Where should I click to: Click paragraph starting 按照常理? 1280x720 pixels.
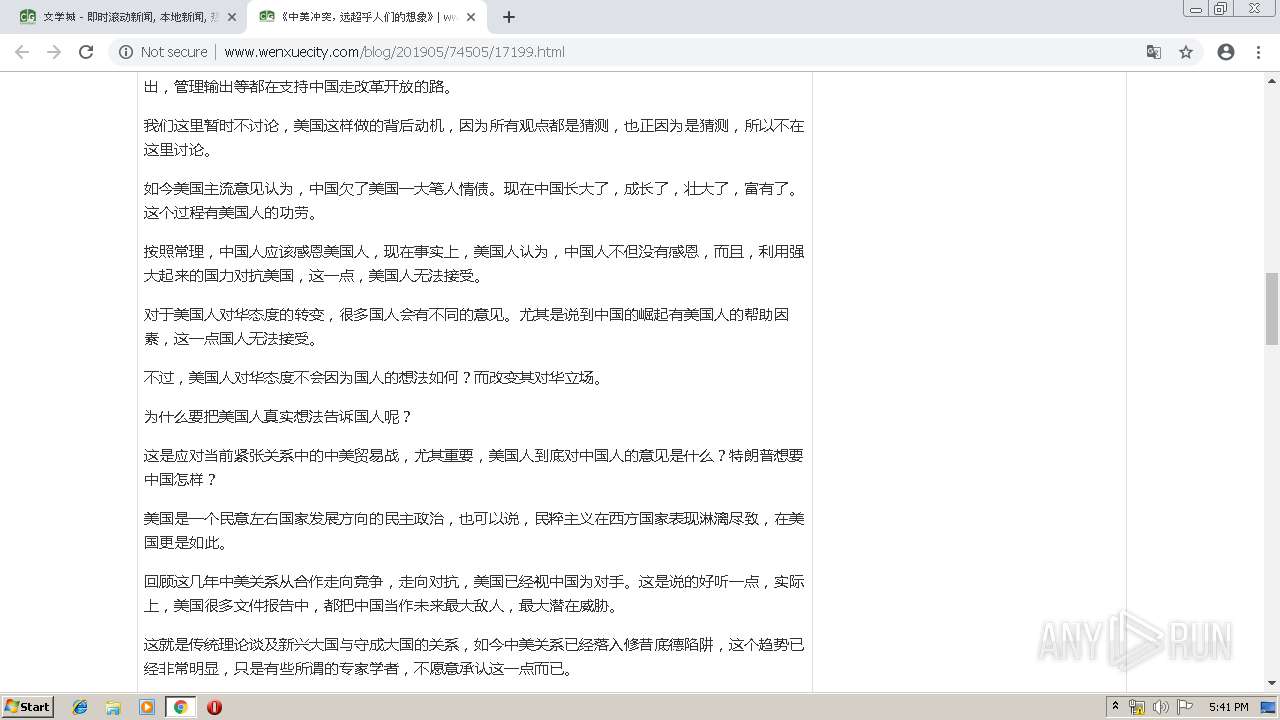(474, 263)
